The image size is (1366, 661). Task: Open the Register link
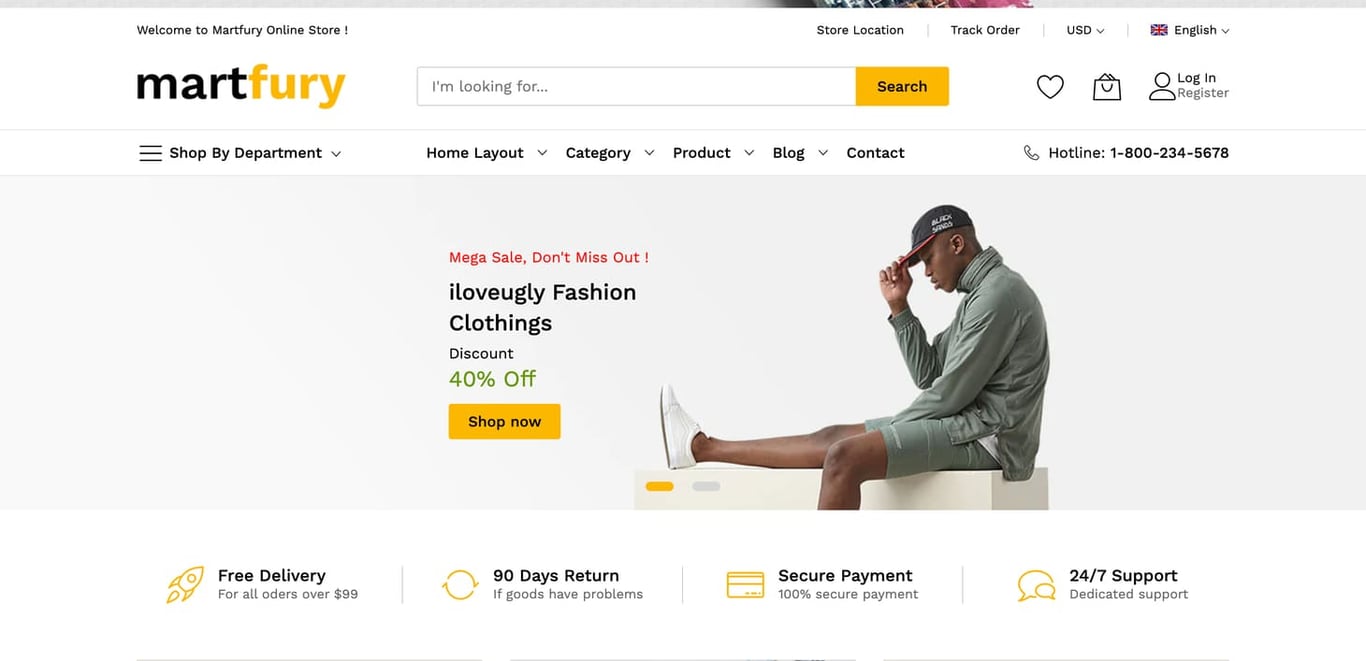[x=1203, y=92]
